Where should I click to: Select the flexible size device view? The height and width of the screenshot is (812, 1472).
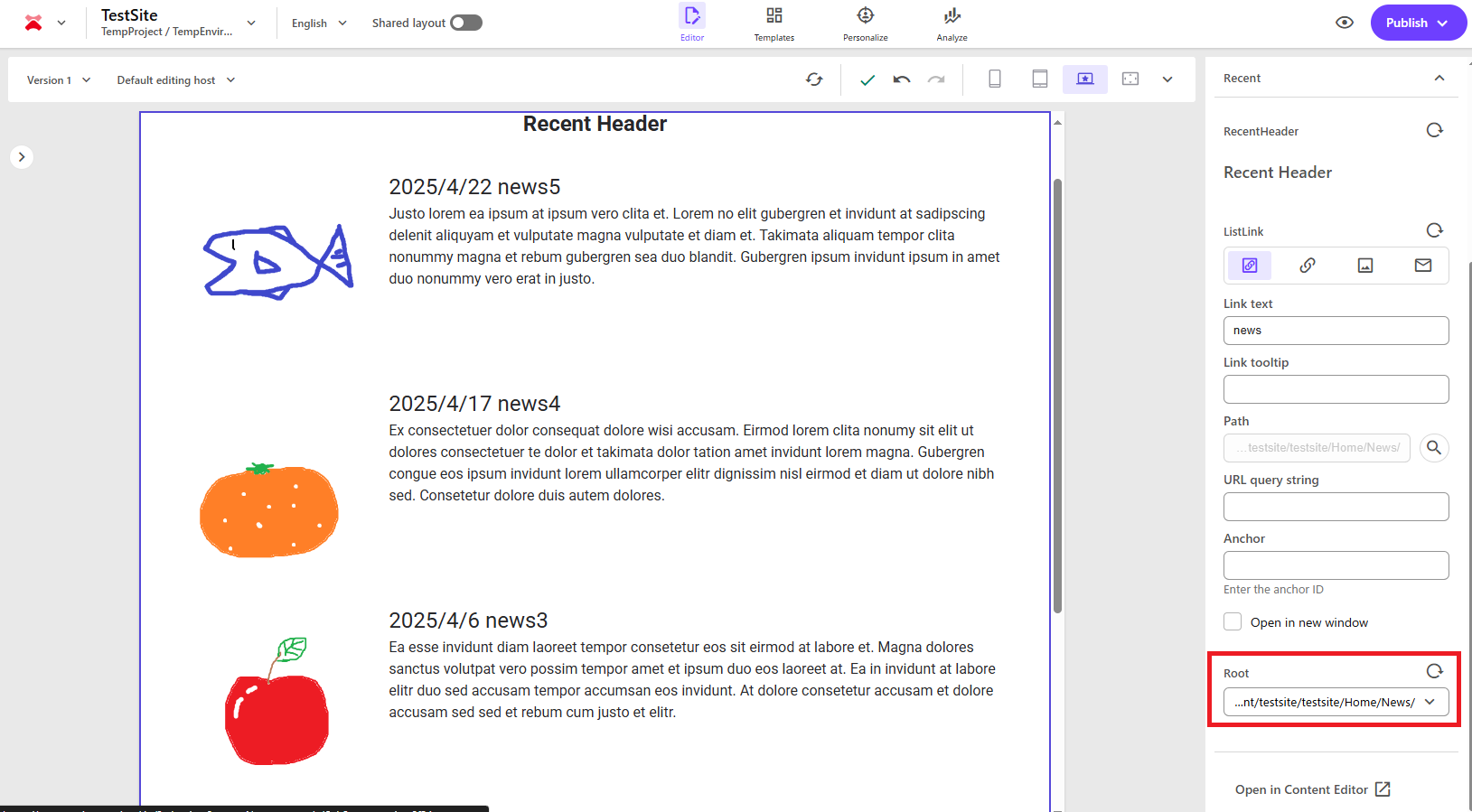(x=1130, y=79)
